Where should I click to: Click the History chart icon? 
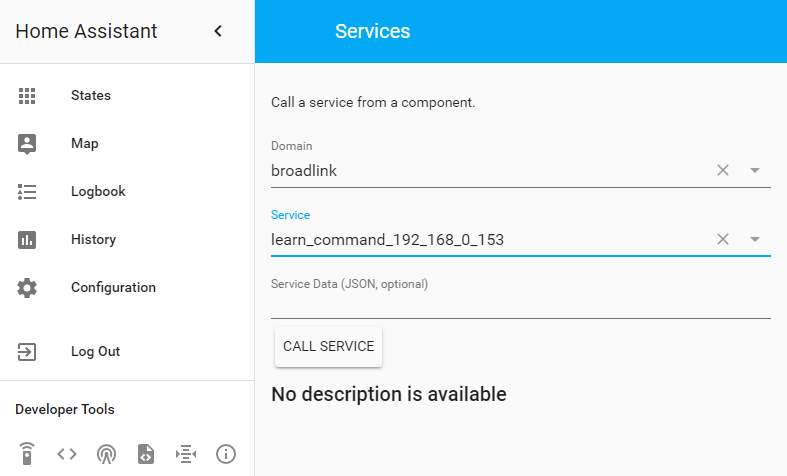pyautogui.click(x=27, y=240)
